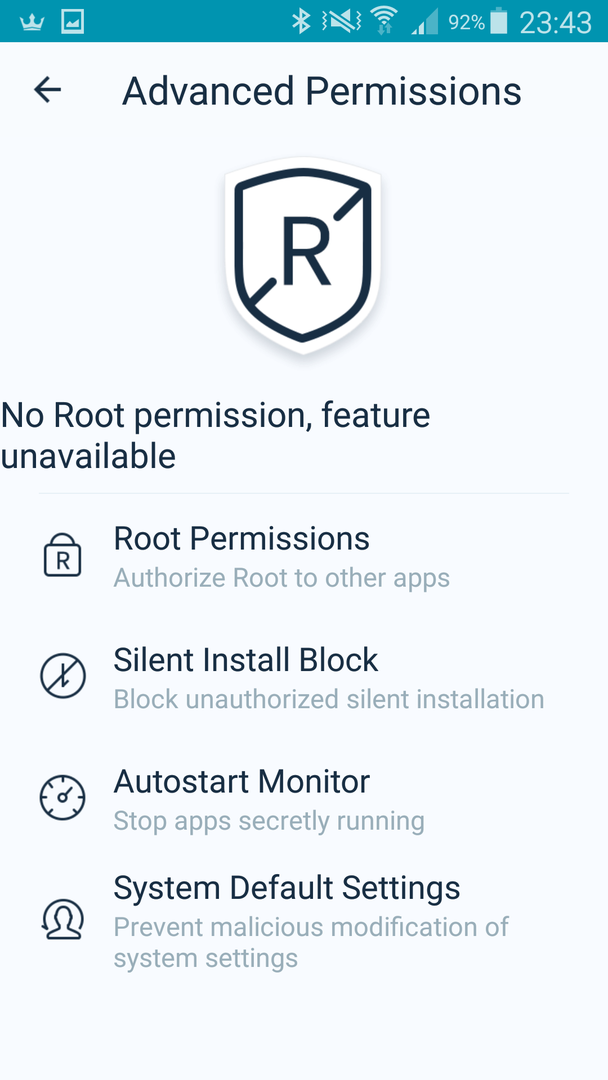Tap the Wi-Fi status icon

click(384, 21)
